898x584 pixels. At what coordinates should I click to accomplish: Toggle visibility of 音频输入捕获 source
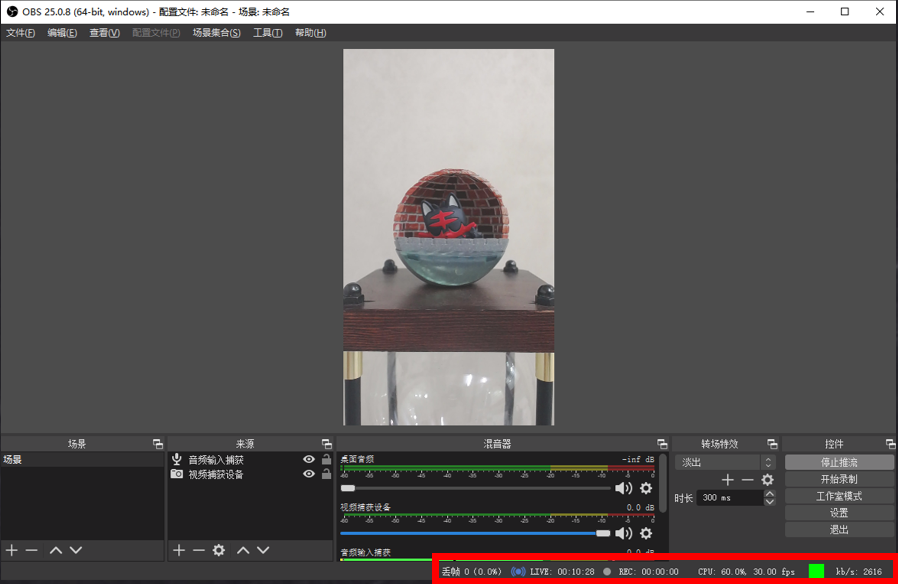click(x=309, y=459)
